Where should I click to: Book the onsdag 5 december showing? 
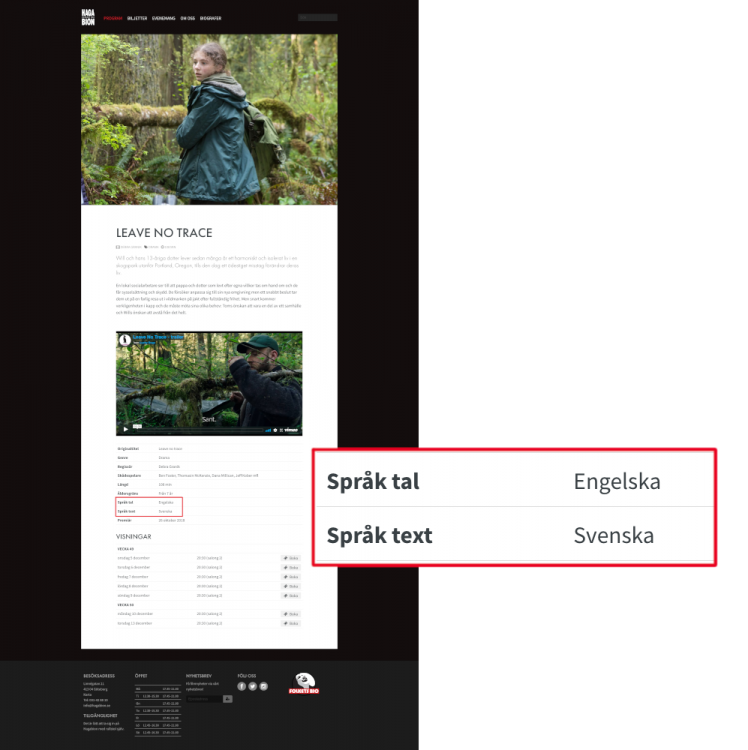coord(291,558)
